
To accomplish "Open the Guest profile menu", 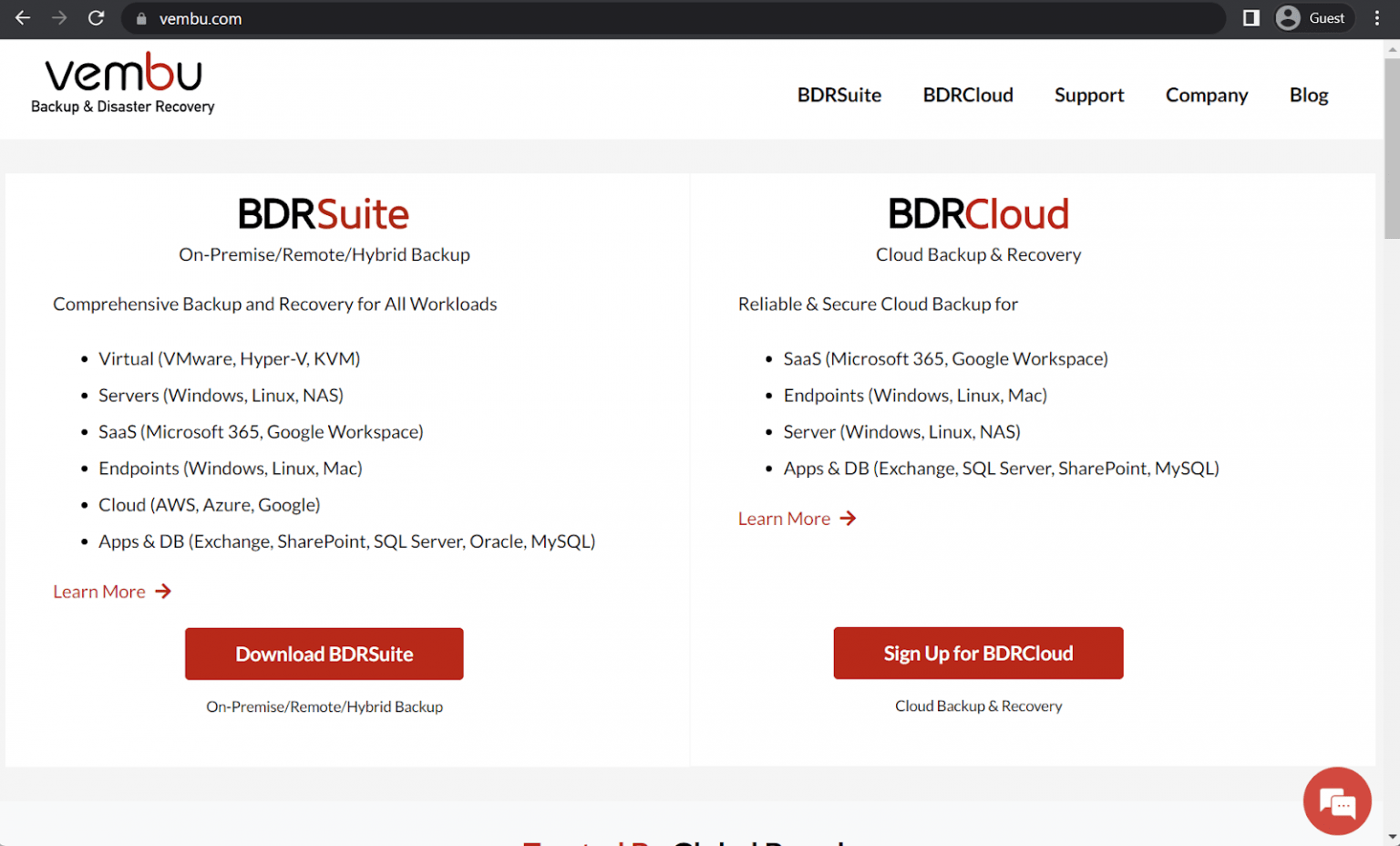I will (1312, 17).
